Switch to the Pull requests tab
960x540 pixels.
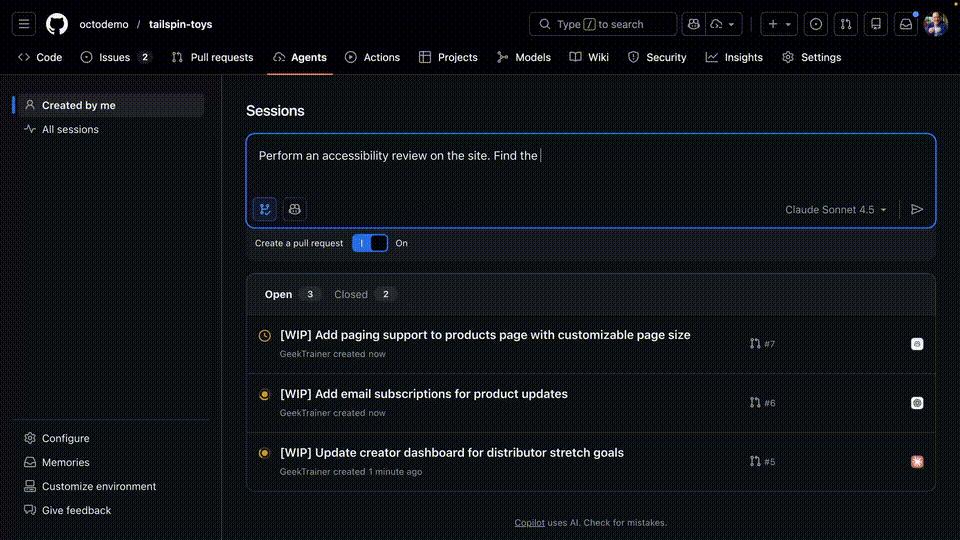pyautogui.click(x=212, y=57)
